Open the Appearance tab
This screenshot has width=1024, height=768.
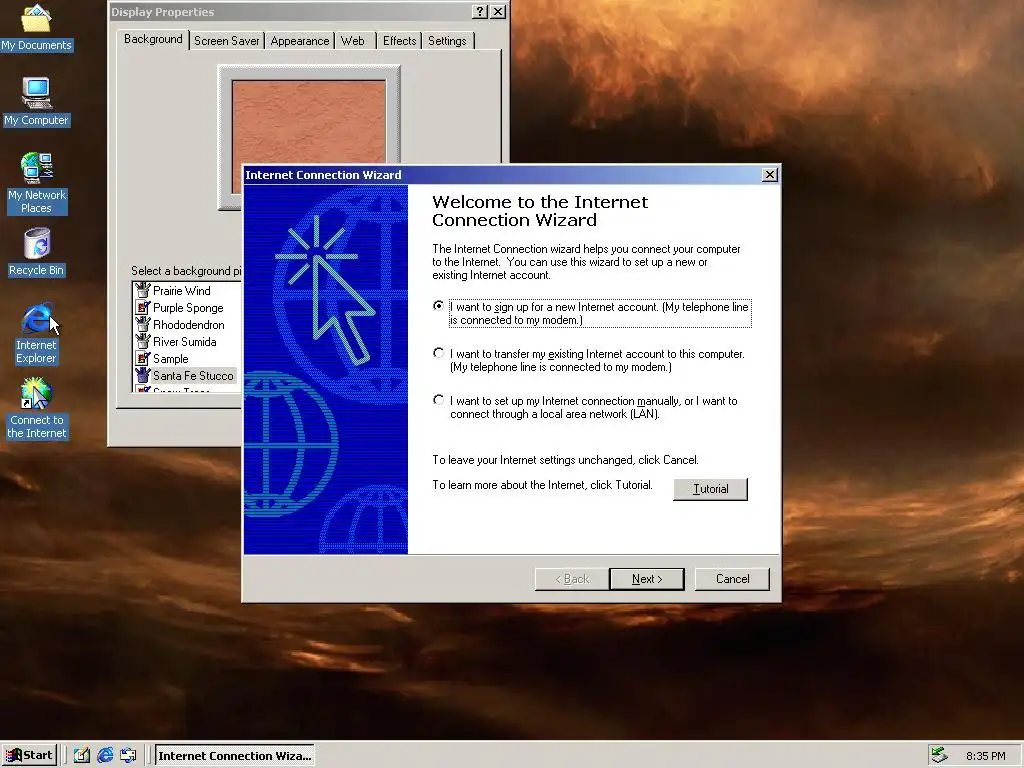300,40
